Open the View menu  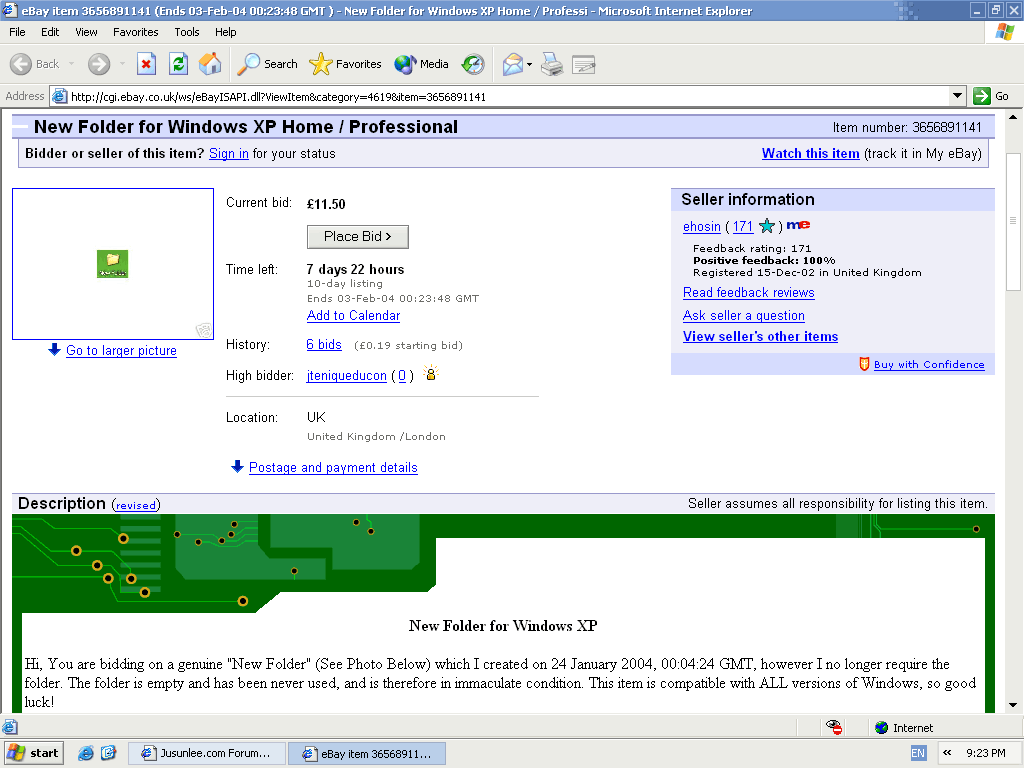86,32
